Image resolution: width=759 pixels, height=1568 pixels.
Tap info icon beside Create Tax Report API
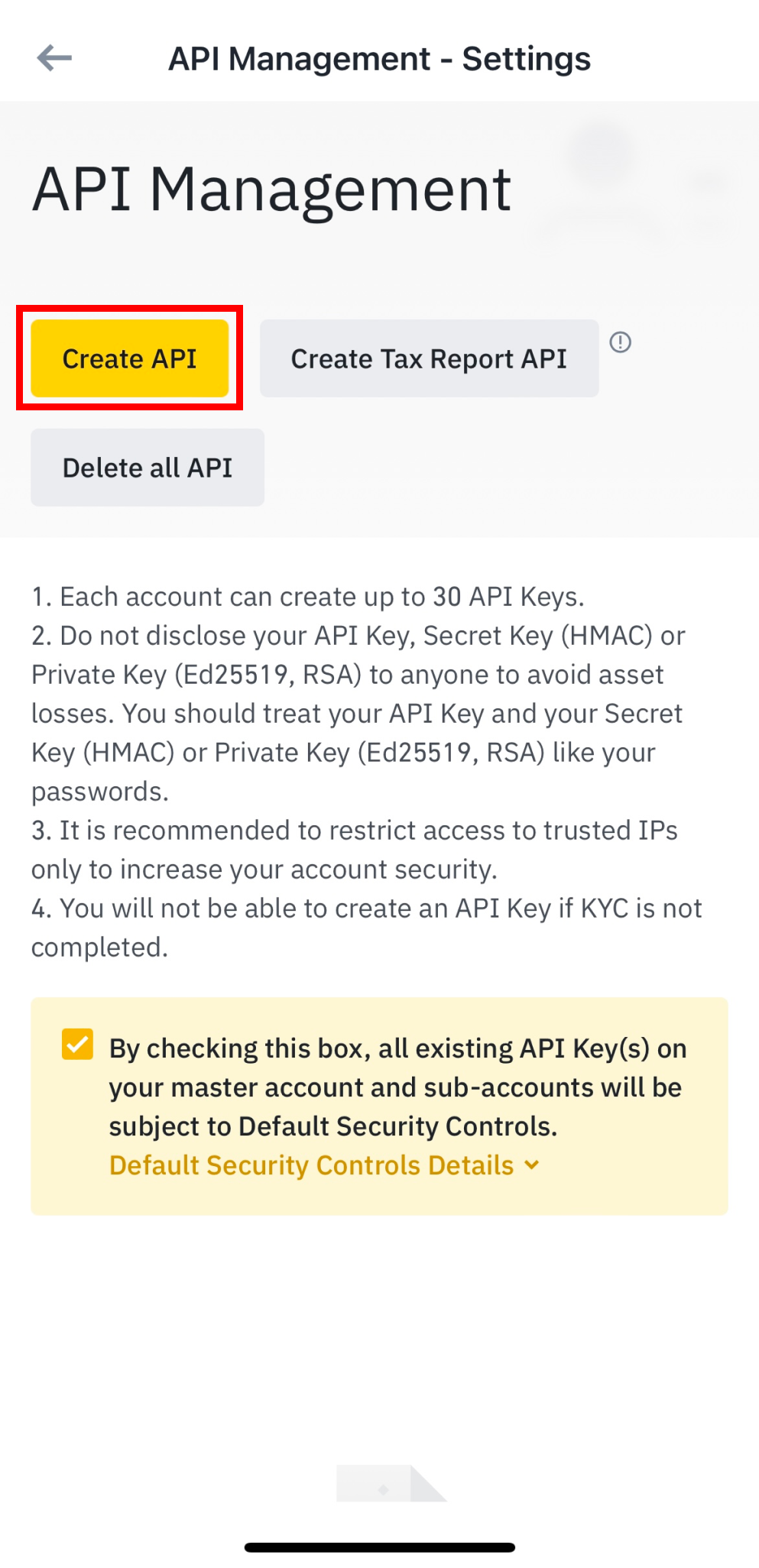tap(620, 342)
